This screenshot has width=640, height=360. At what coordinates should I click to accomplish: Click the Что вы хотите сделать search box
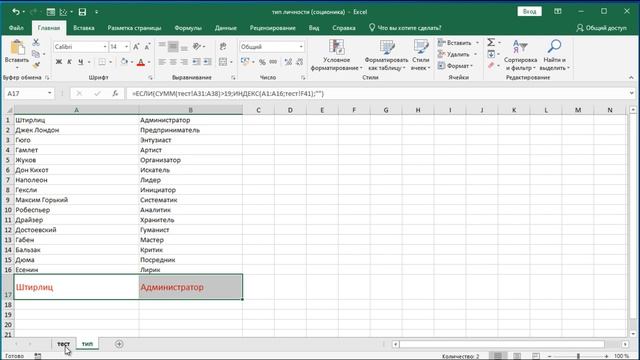click(x=405, y=28)
